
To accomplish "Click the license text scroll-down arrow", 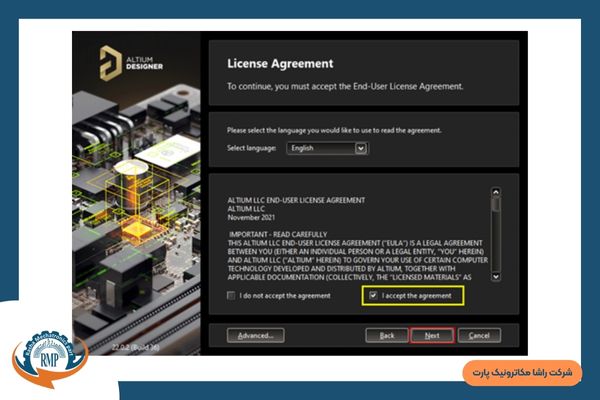I will click(x=496, y=275).
